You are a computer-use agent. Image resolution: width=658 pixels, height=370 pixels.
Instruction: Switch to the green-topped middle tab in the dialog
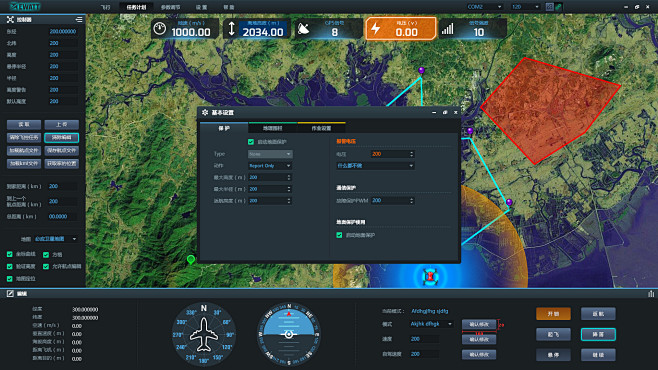(273, 128)
